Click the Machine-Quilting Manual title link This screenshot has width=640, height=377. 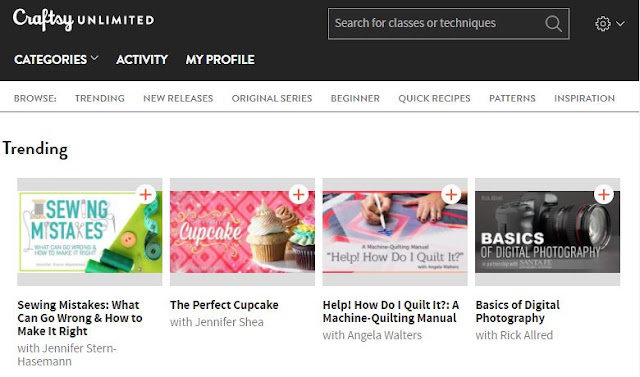pos(391,312)
